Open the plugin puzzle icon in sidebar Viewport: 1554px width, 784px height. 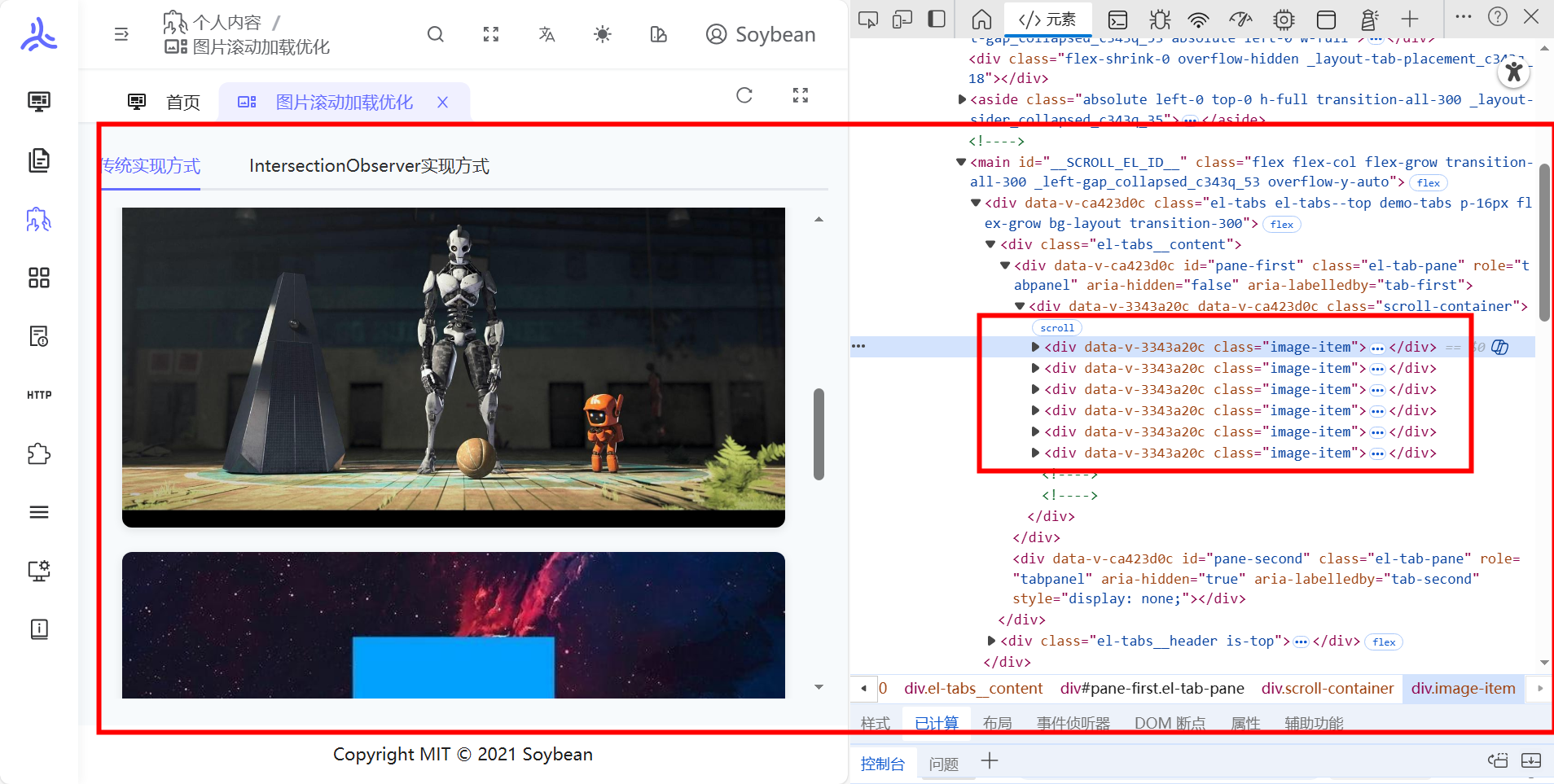[x=39, y=453]
